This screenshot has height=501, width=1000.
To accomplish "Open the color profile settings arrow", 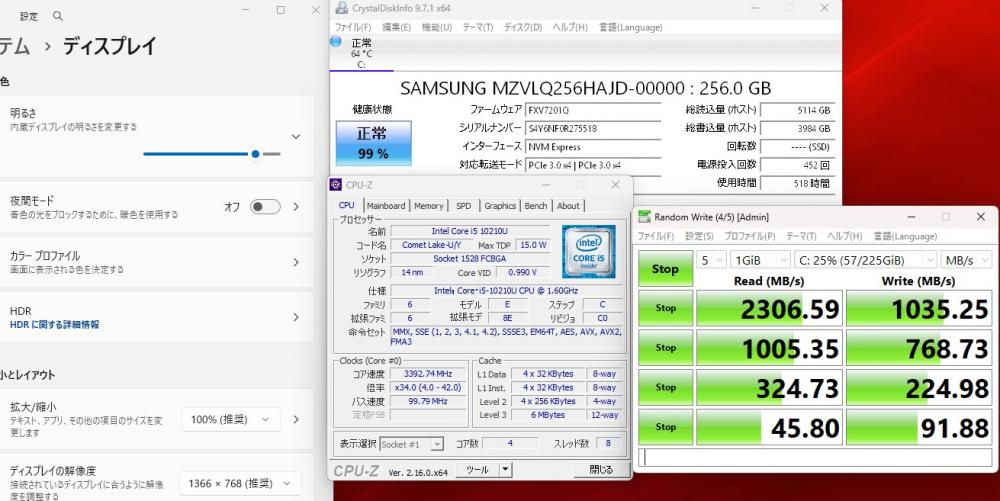I will click(x=296, y=262).
